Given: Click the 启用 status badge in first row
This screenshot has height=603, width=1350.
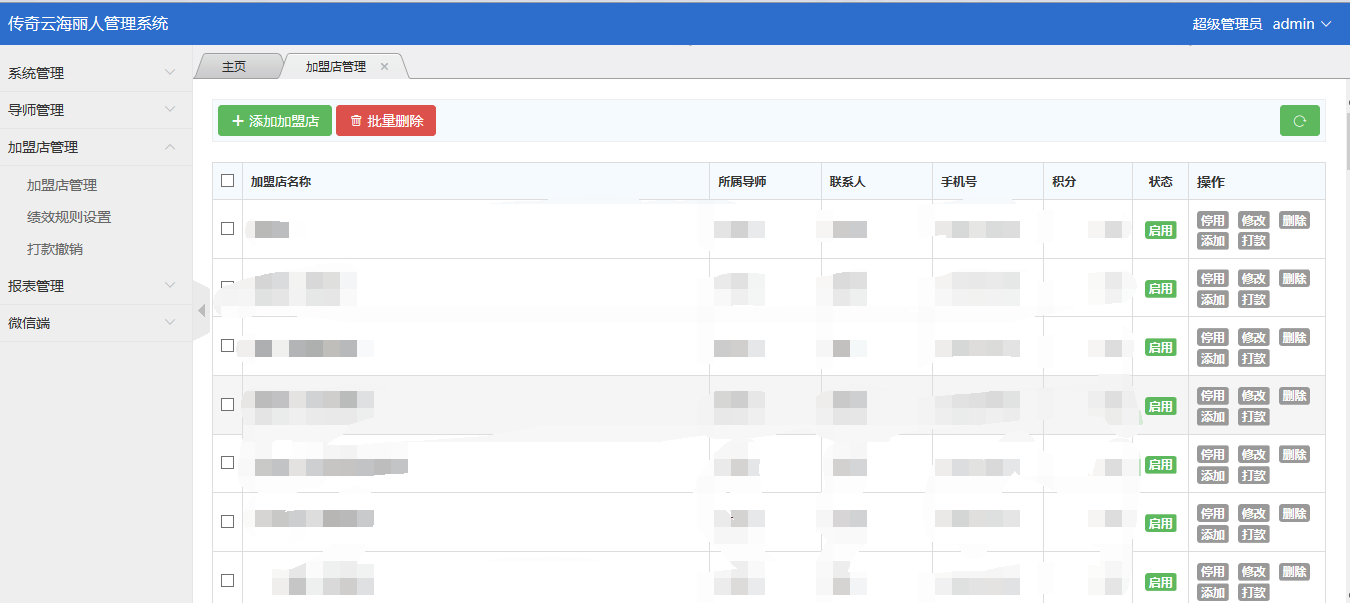Looking at the screenshot, I should tap(1160, 230).
